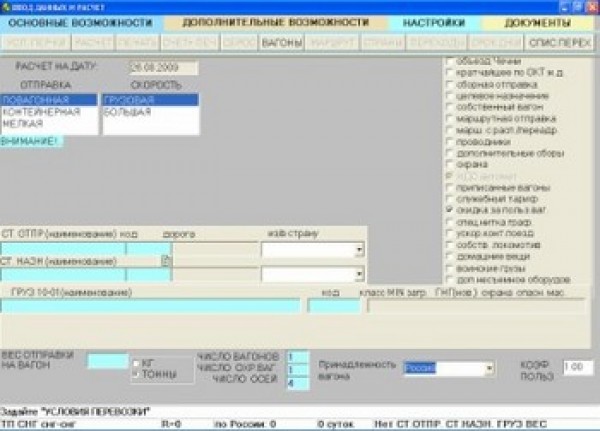Enable the служебный тариф checkbox

450,199
